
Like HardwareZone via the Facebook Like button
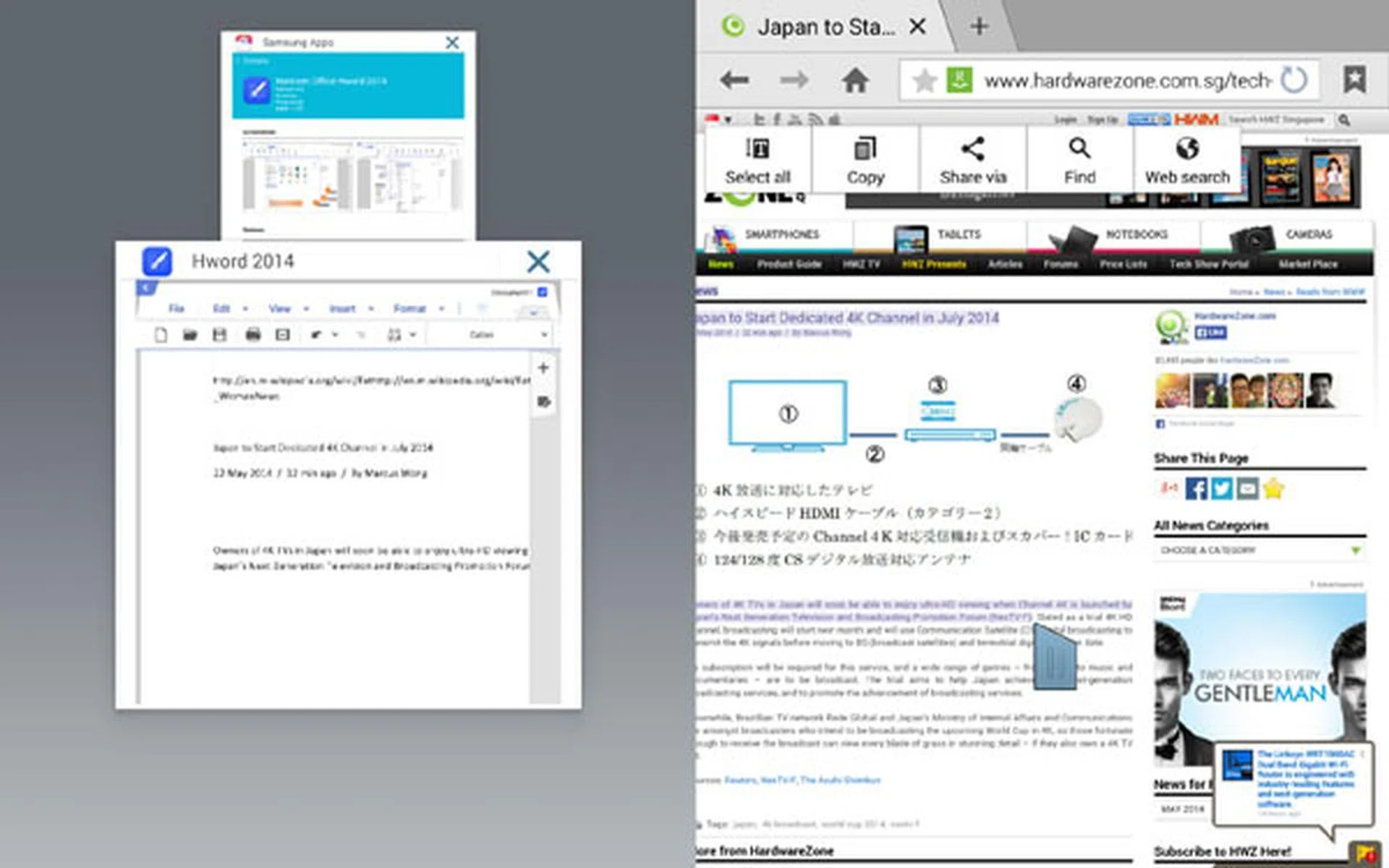click(1210, 333)
